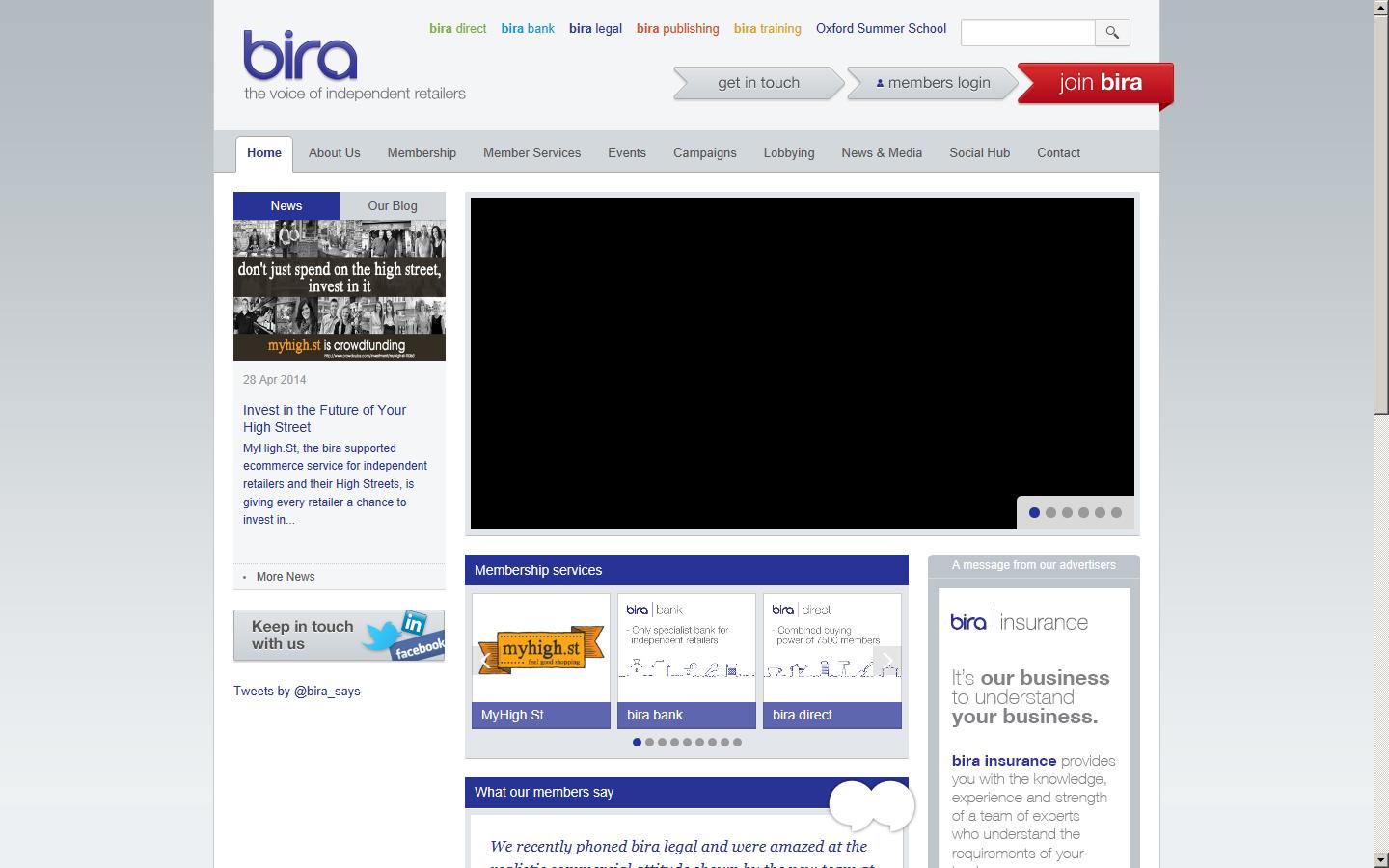The width and height of the screenshot is (1389, 868).
Task: Select the second slideshow pagination dot
Action: click(1051, 513)
